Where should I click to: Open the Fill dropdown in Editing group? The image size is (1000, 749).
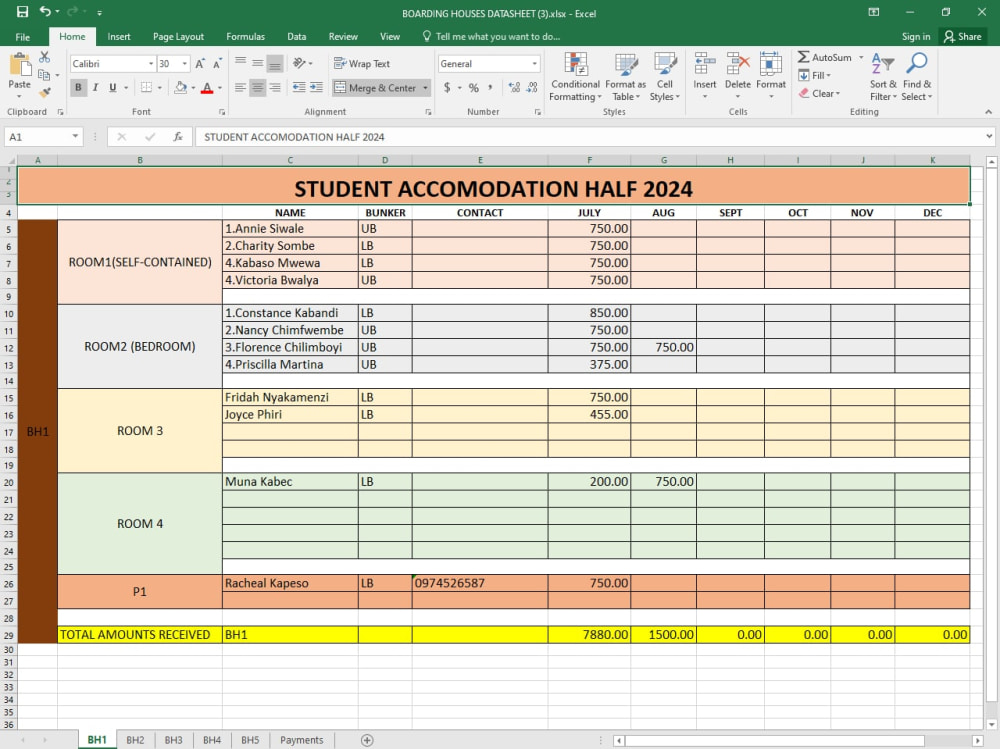815,75
